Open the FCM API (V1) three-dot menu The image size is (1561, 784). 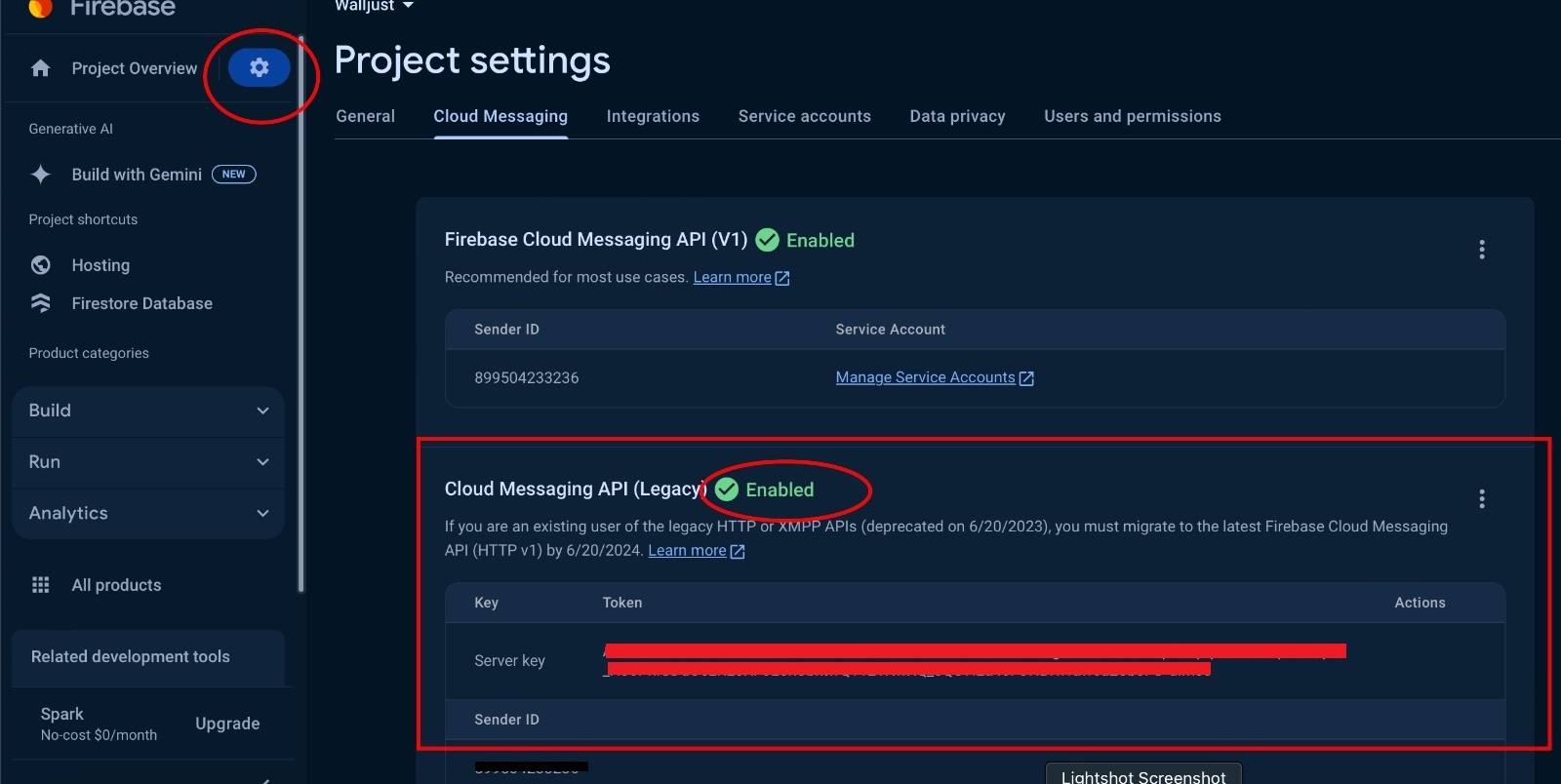(x=1482, y=250)
